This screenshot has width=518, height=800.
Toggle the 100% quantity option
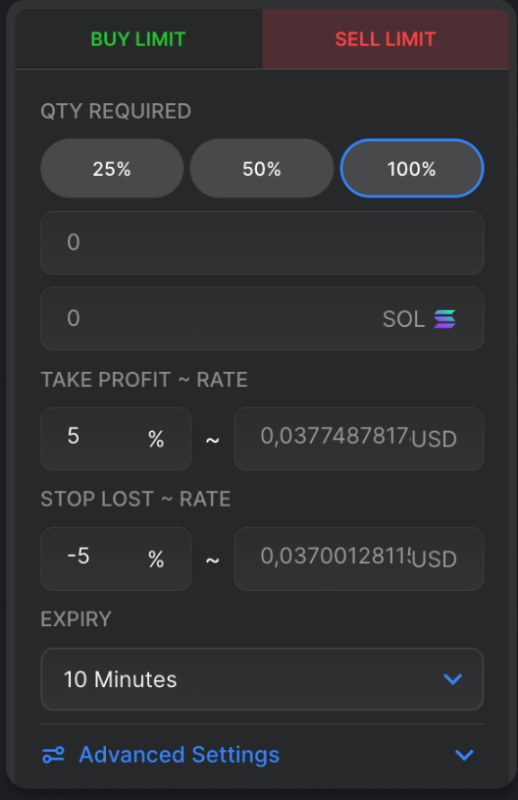click(412, 168)
